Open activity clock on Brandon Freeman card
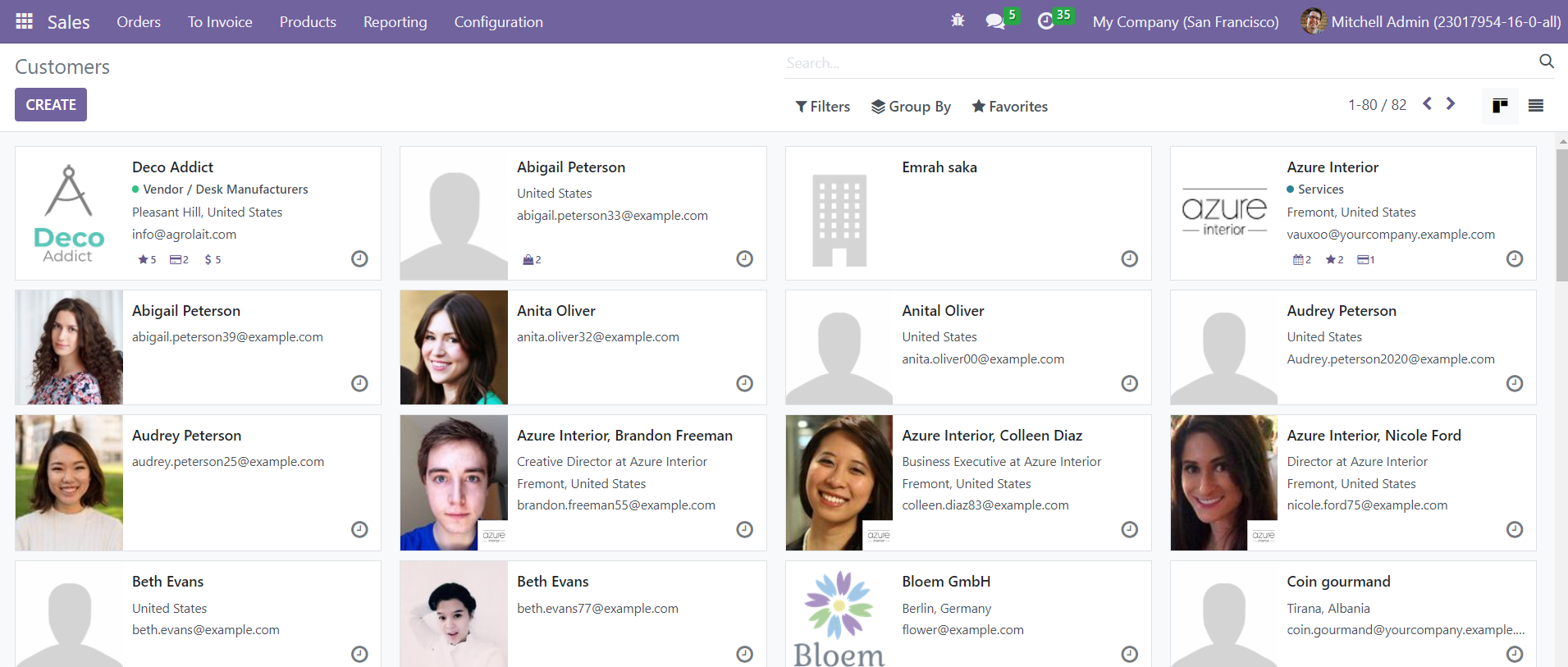Screen dimensions: 1568x667 (744, 529)
